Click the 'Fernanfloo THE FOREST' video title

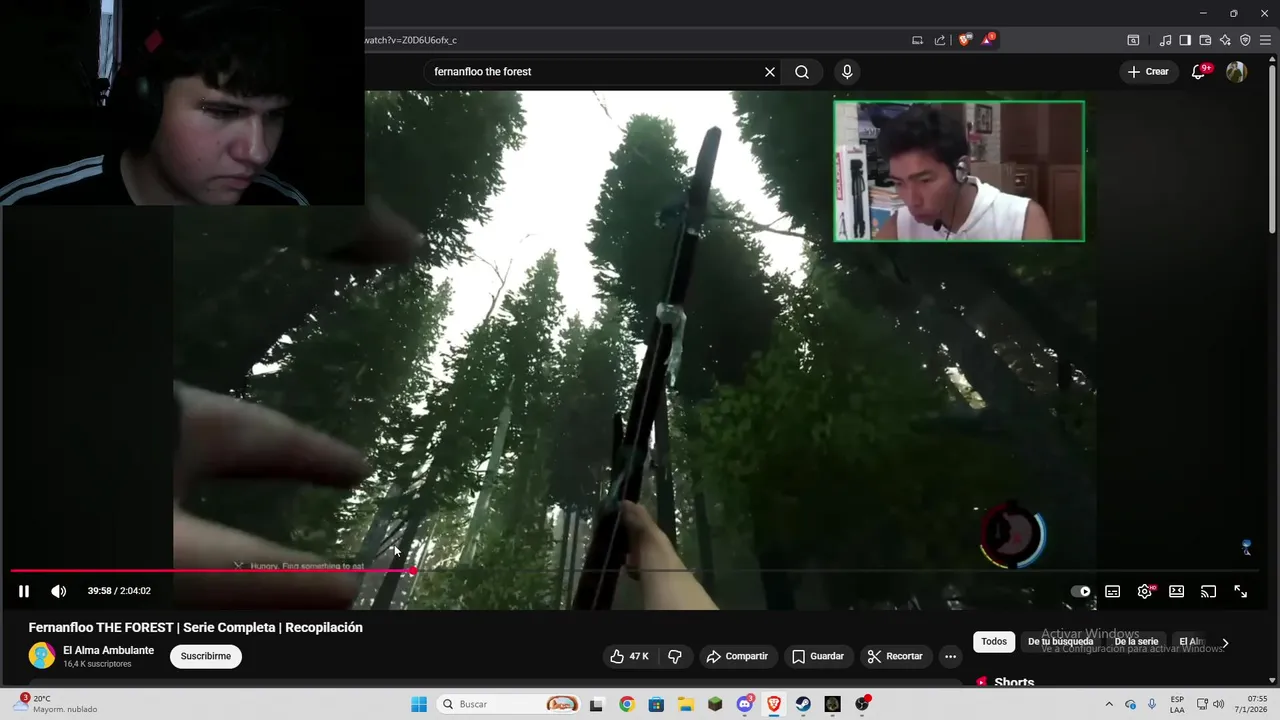pos(196,627)
